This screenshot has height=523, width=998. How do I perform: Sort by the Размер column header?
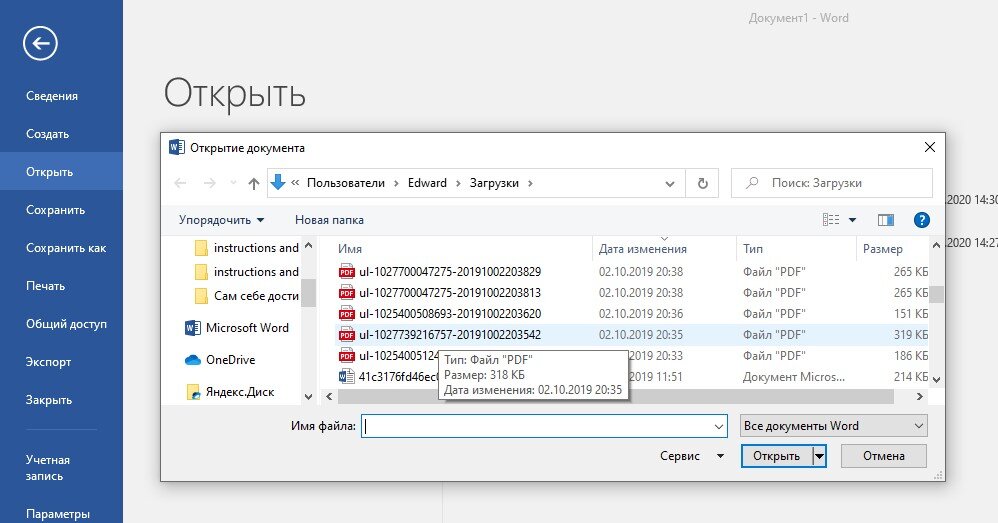tap(882, 249)
